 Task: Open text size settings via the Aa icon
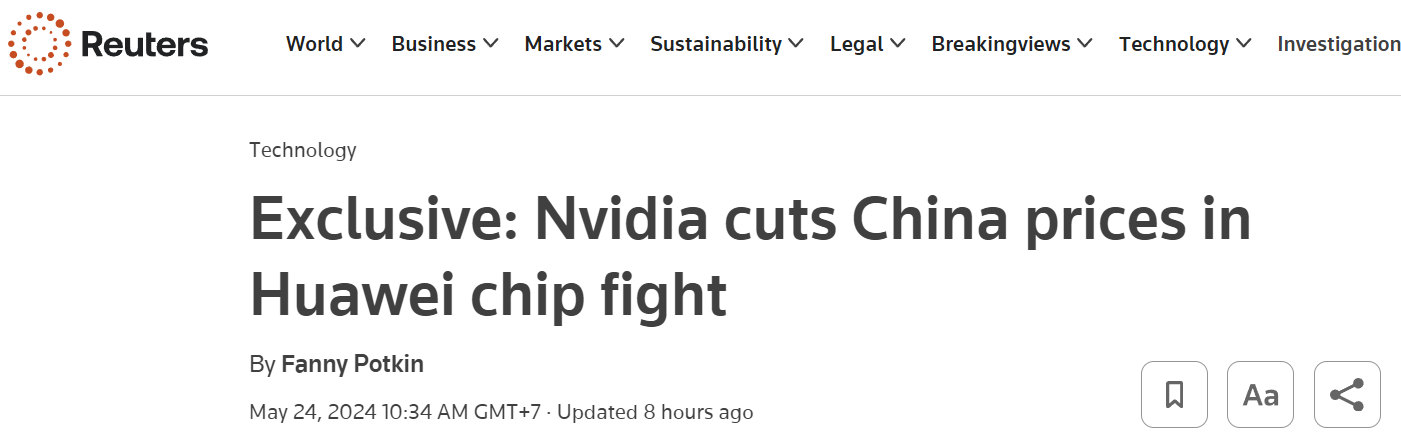pyautogui.click(x=1260, y=395)
